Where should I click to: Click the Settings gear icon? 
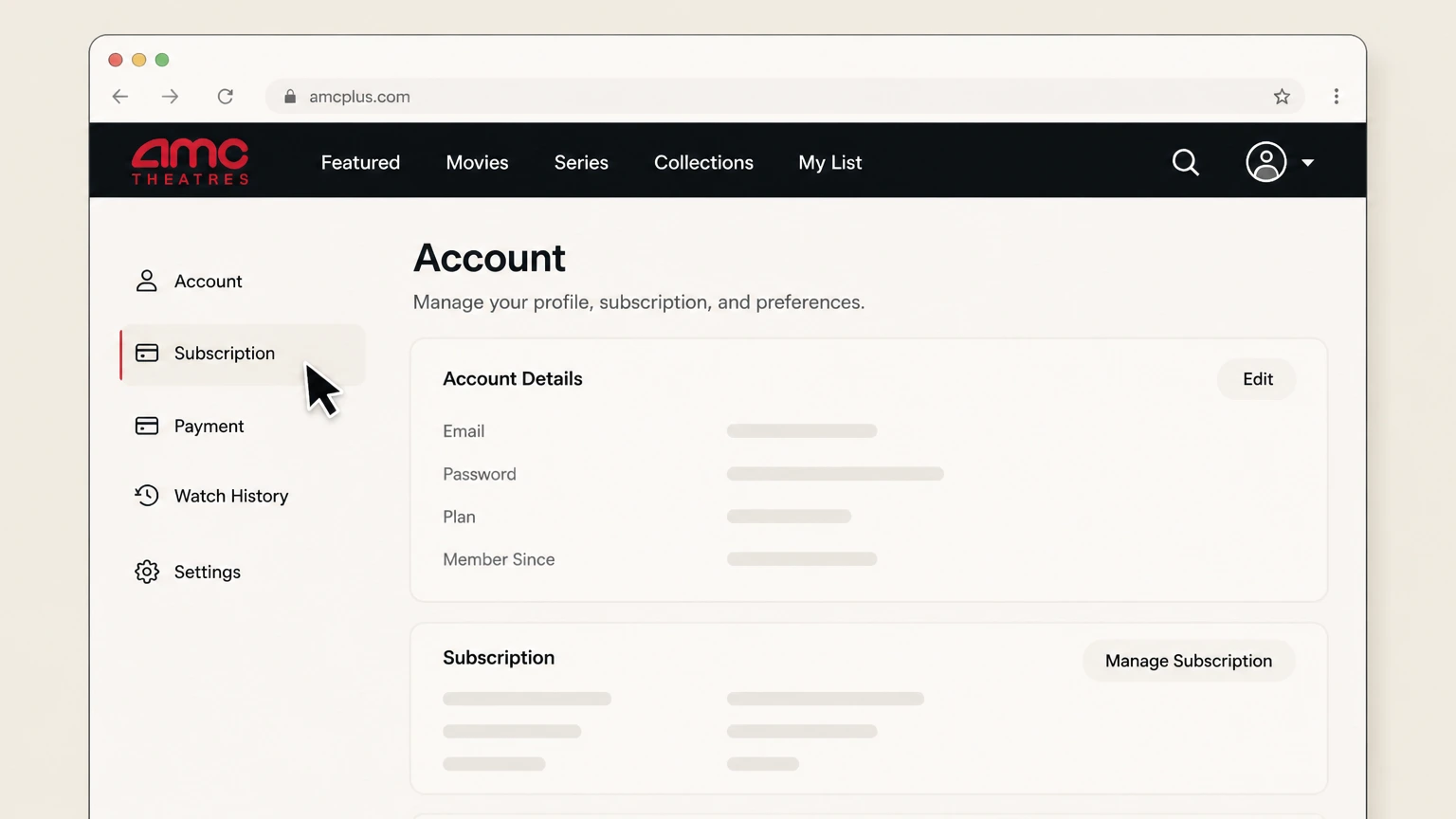pyautogui.click(x=147, y=572)
